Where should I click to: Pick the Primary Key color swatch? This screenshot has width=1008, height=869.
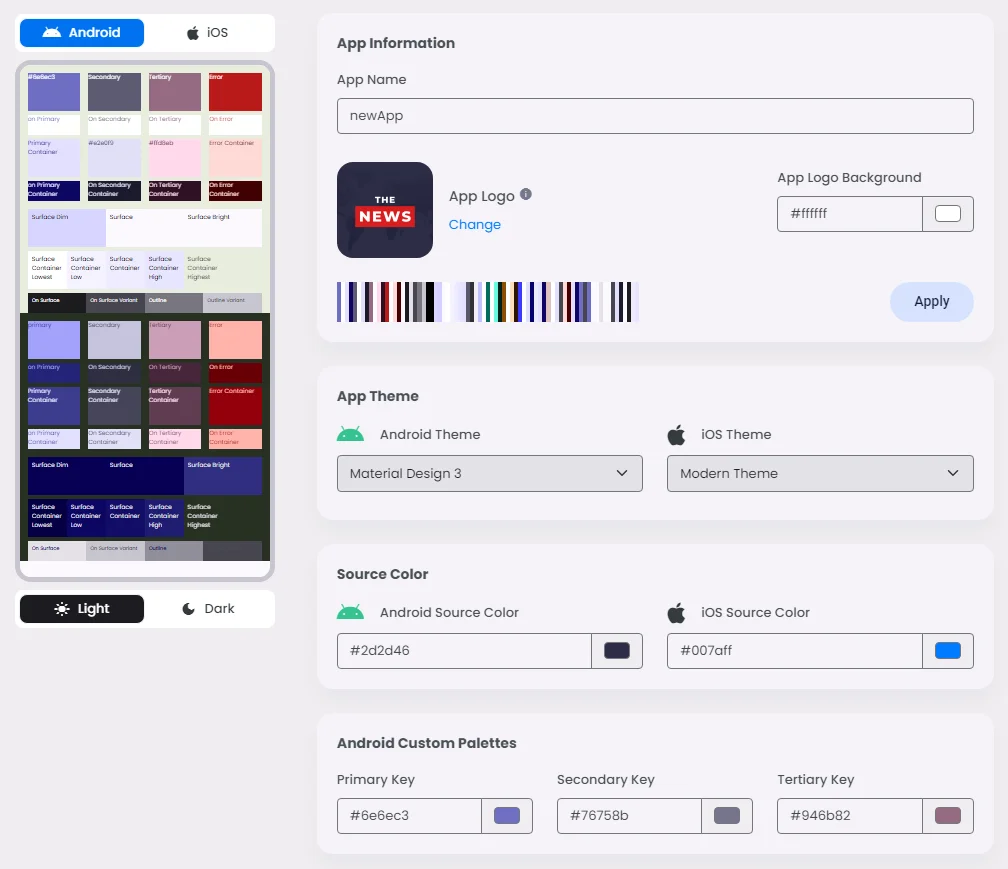pyautogui.click(x=507, y=816)
